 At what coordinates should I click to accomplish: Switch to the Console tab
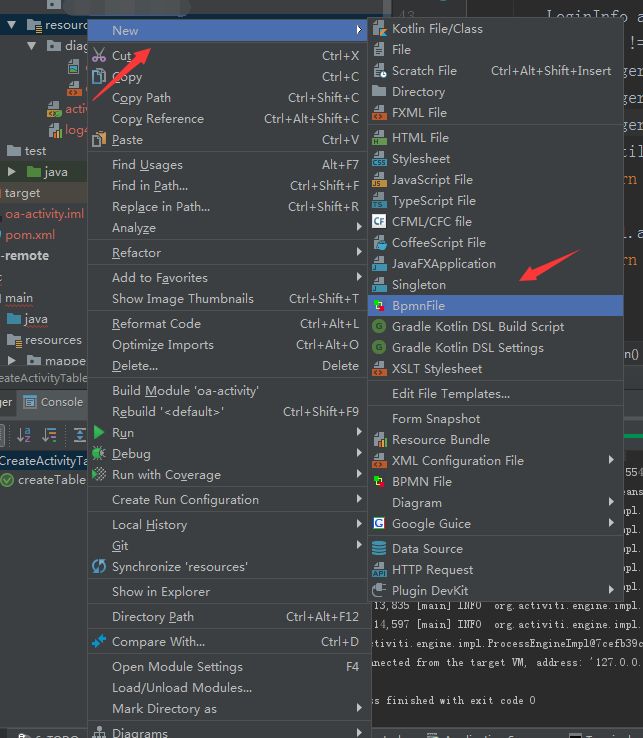click(x=53, y=402)
